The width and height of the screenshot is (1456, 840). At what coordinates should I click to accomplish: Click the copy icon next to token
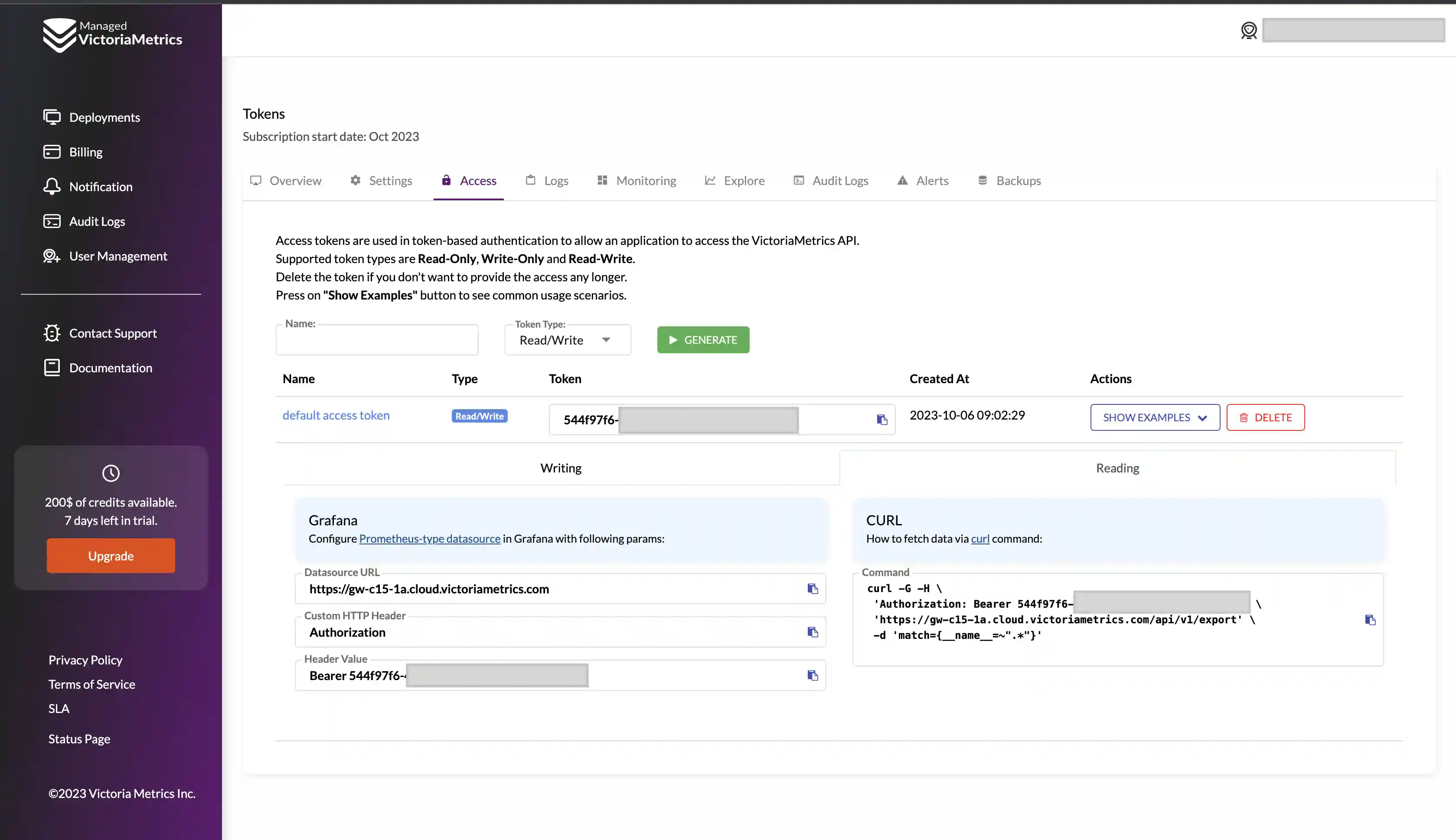click(x=881, y=419)
